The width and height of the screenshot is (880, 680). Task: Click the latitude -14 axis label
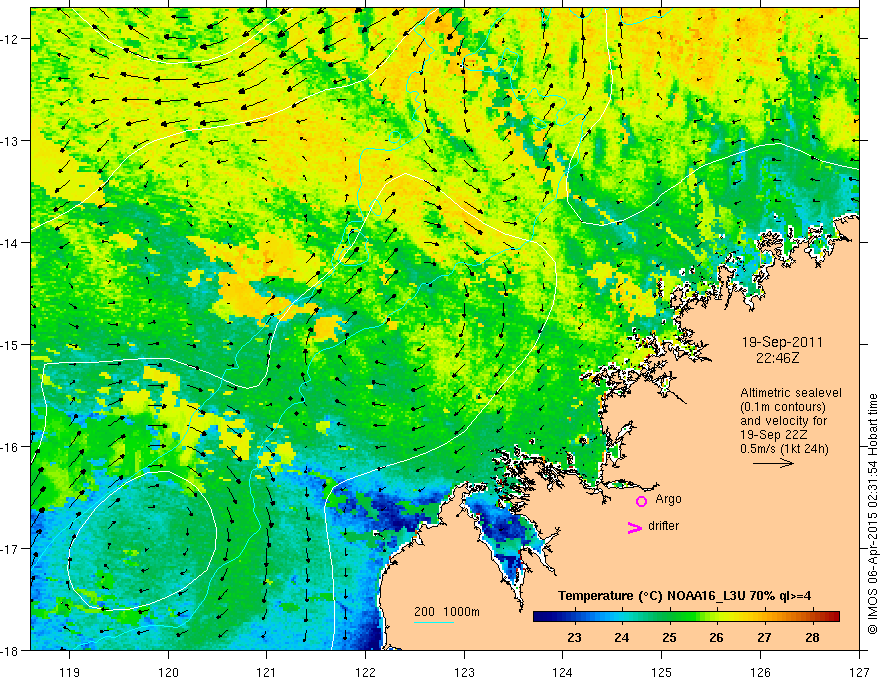11,243
